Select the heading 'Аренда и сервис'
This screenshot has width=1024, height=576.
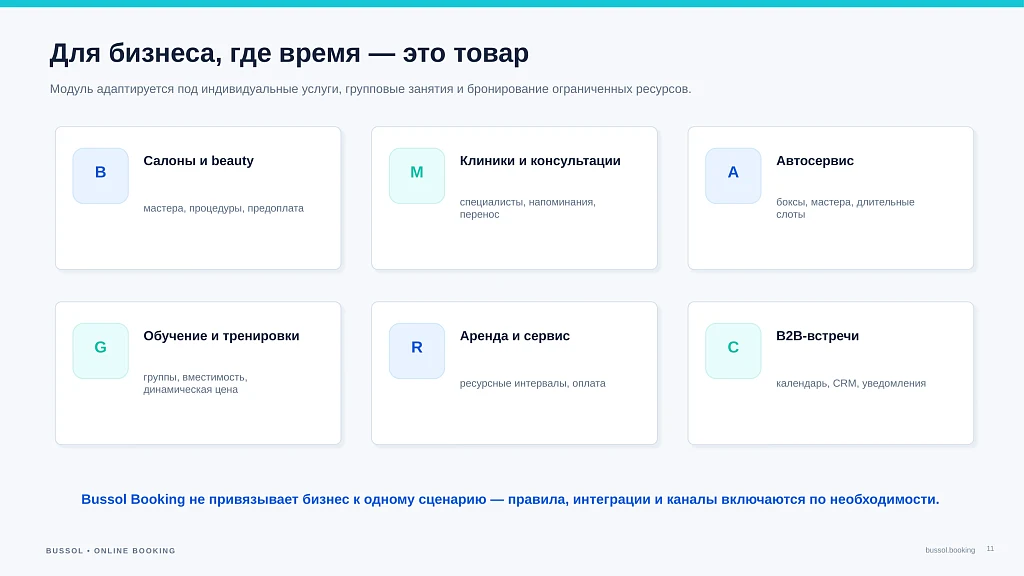point(515,336)
